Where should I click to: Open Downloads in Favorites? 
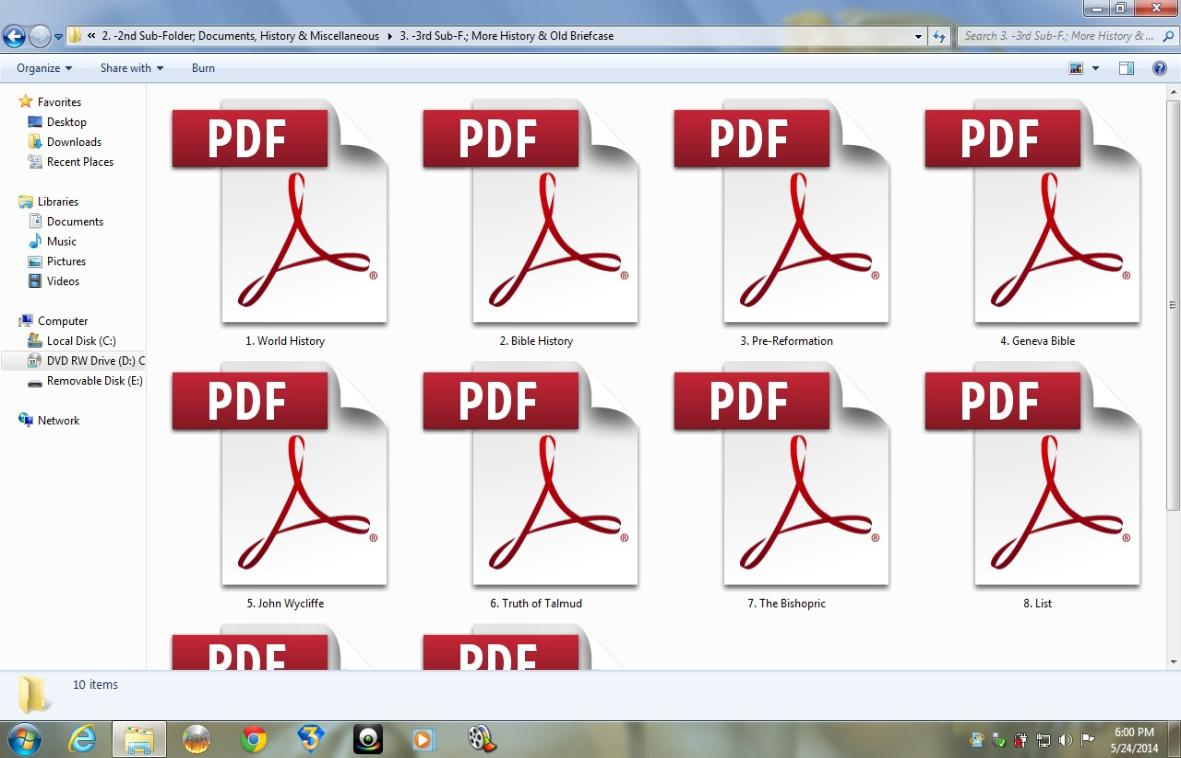tap(65, 142)
